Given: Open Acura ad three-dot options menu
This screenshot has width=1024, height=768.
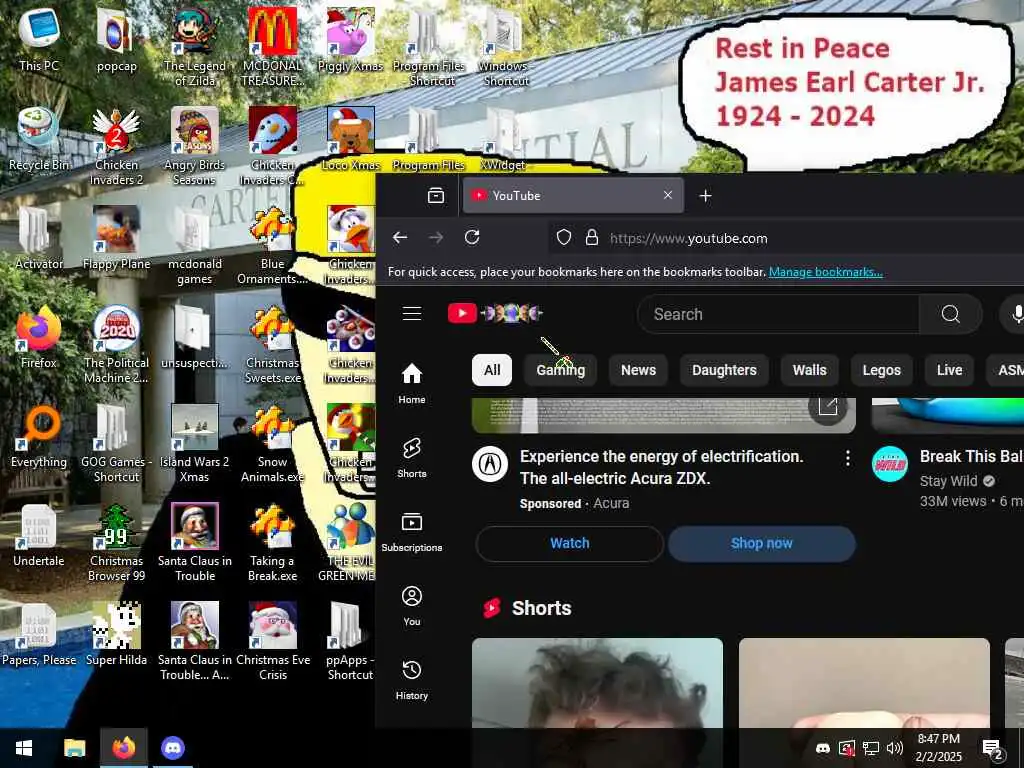Looking at the screenshot, I should tap(847, 458).
